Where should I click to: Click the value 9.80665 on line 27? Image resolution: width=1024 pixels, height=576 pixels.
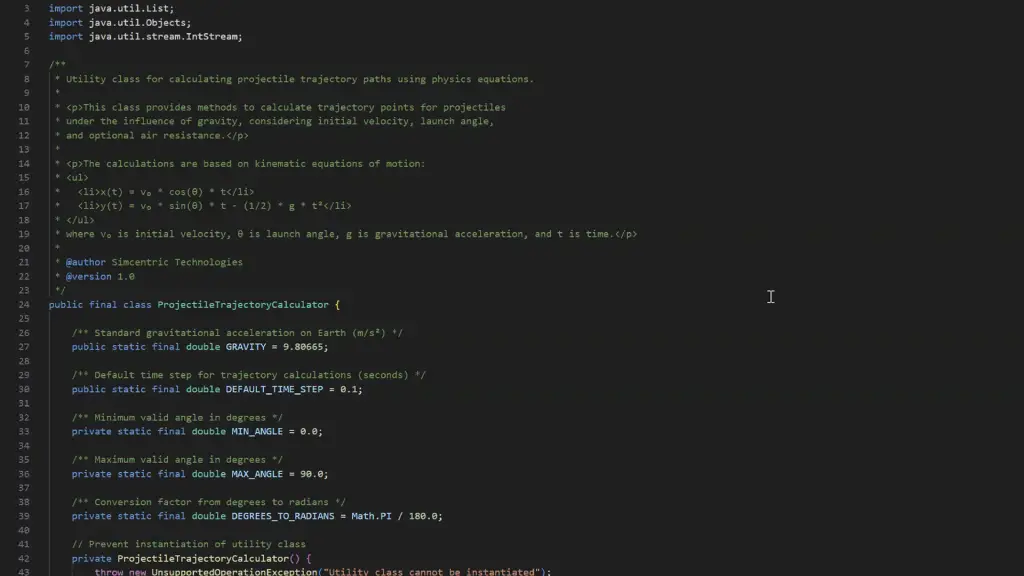click(x=304, y=347)
